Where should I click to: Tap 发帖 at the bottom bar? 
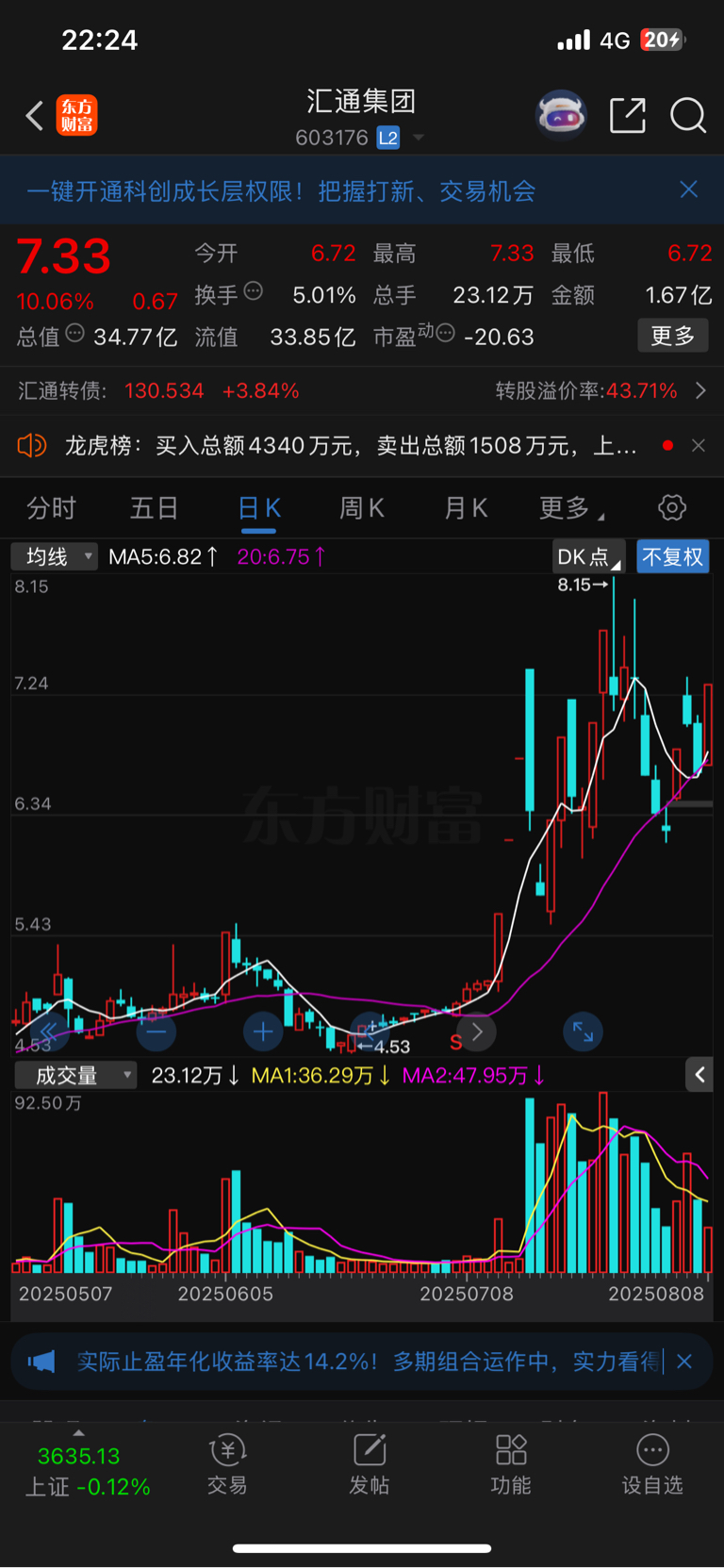(x=370, y=1465)
